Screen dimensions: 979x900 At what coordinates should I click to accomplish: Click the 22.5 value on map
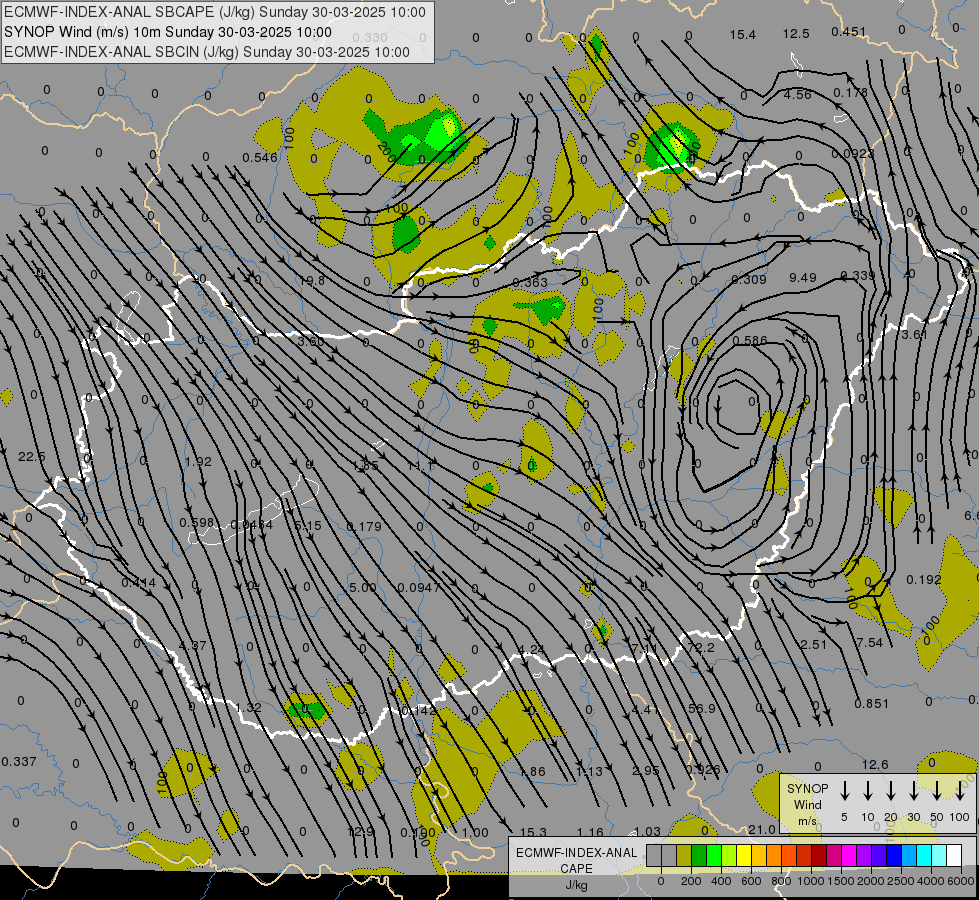pyautogui.click(x=31, y=457)
